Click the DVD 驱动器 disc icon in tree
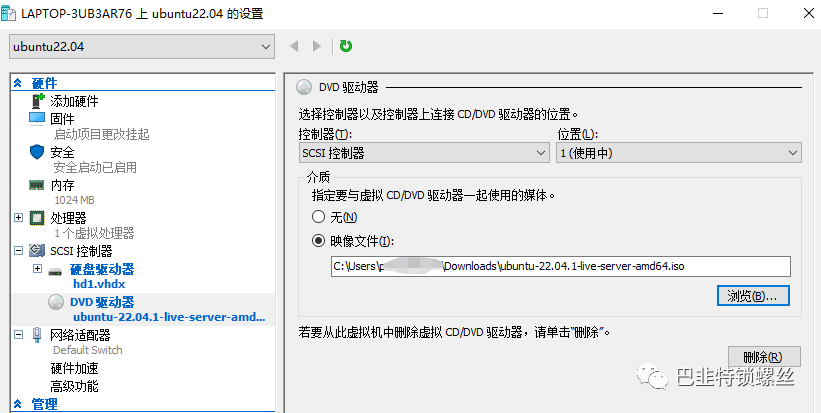Viewport: 821px width, 413px height. click(56, 302)
